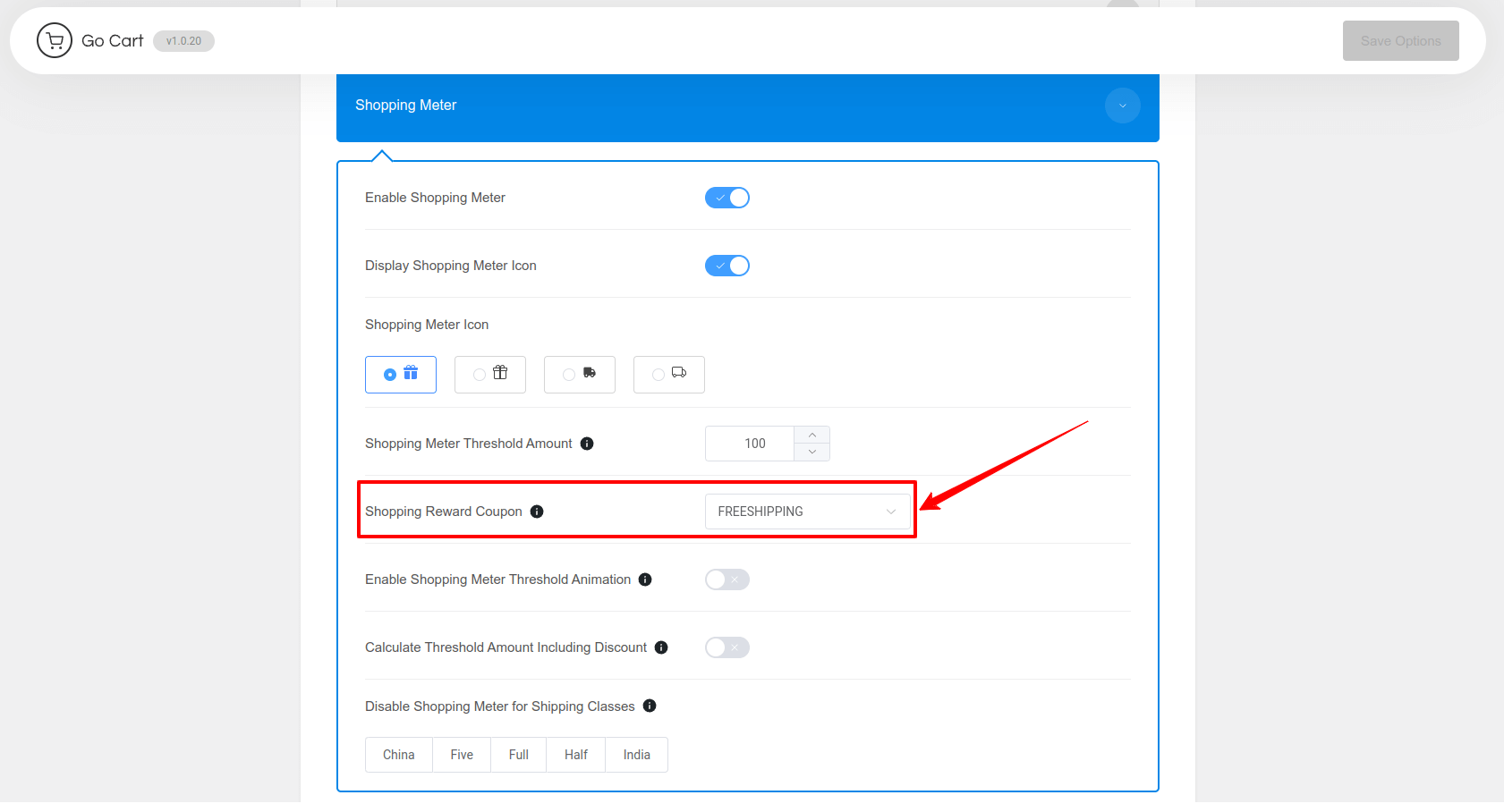Click info icon next to Shopping Reward Coupon
Image resolution: width=1504 pixels, height=812 pixels.
tap(537, 512)
